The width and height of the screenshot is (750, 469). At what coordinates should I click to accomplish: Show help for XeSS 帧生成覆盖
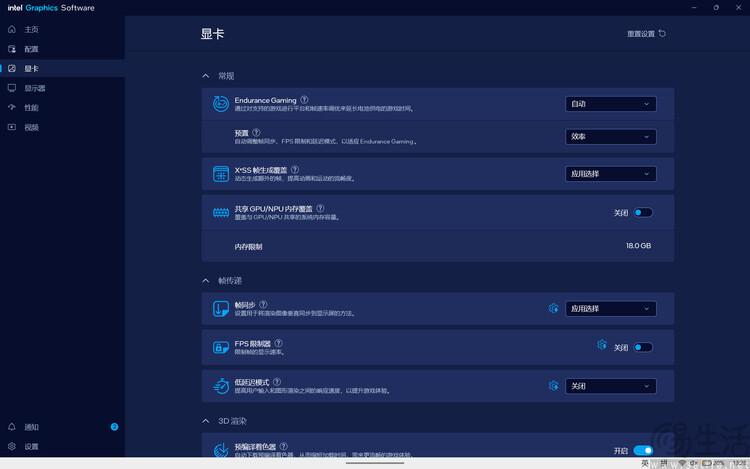click(x=295, y=170)
